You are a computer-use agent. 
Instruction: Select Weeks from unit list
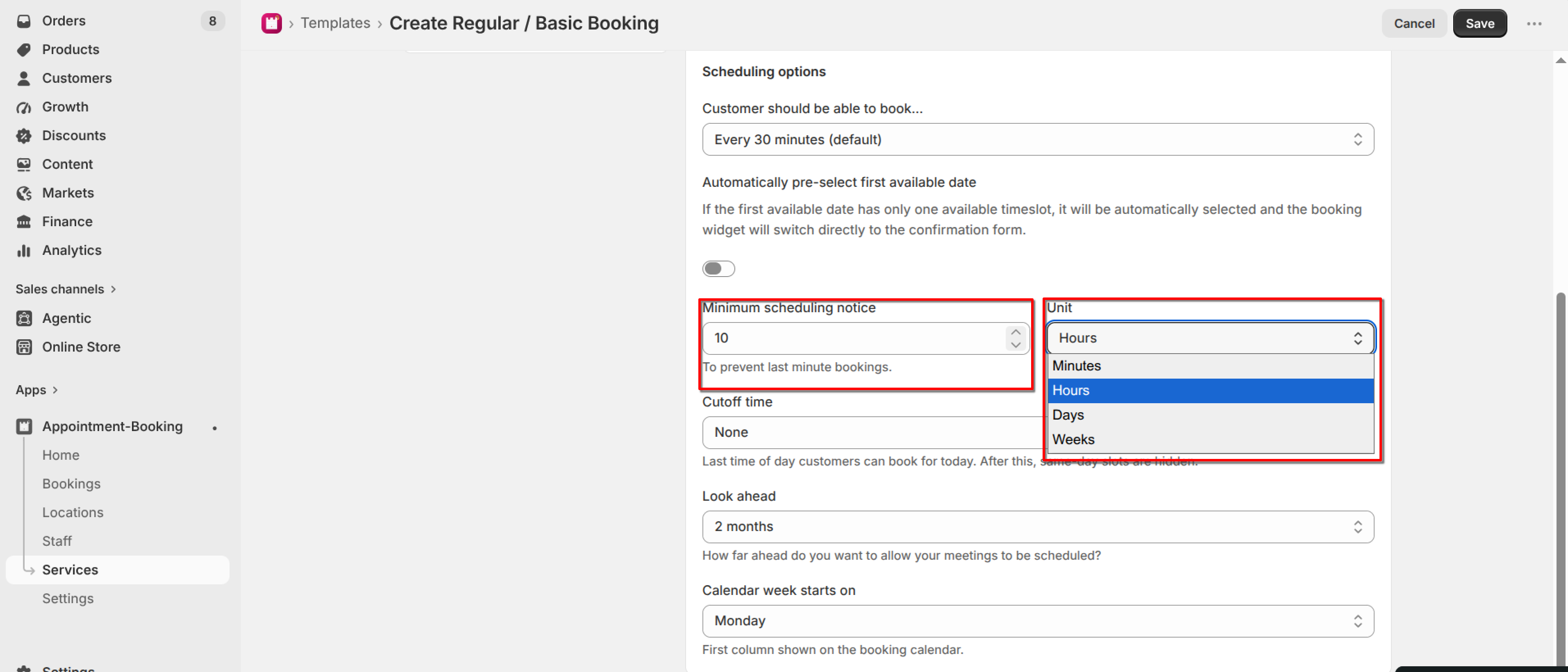coord(1210,440)
